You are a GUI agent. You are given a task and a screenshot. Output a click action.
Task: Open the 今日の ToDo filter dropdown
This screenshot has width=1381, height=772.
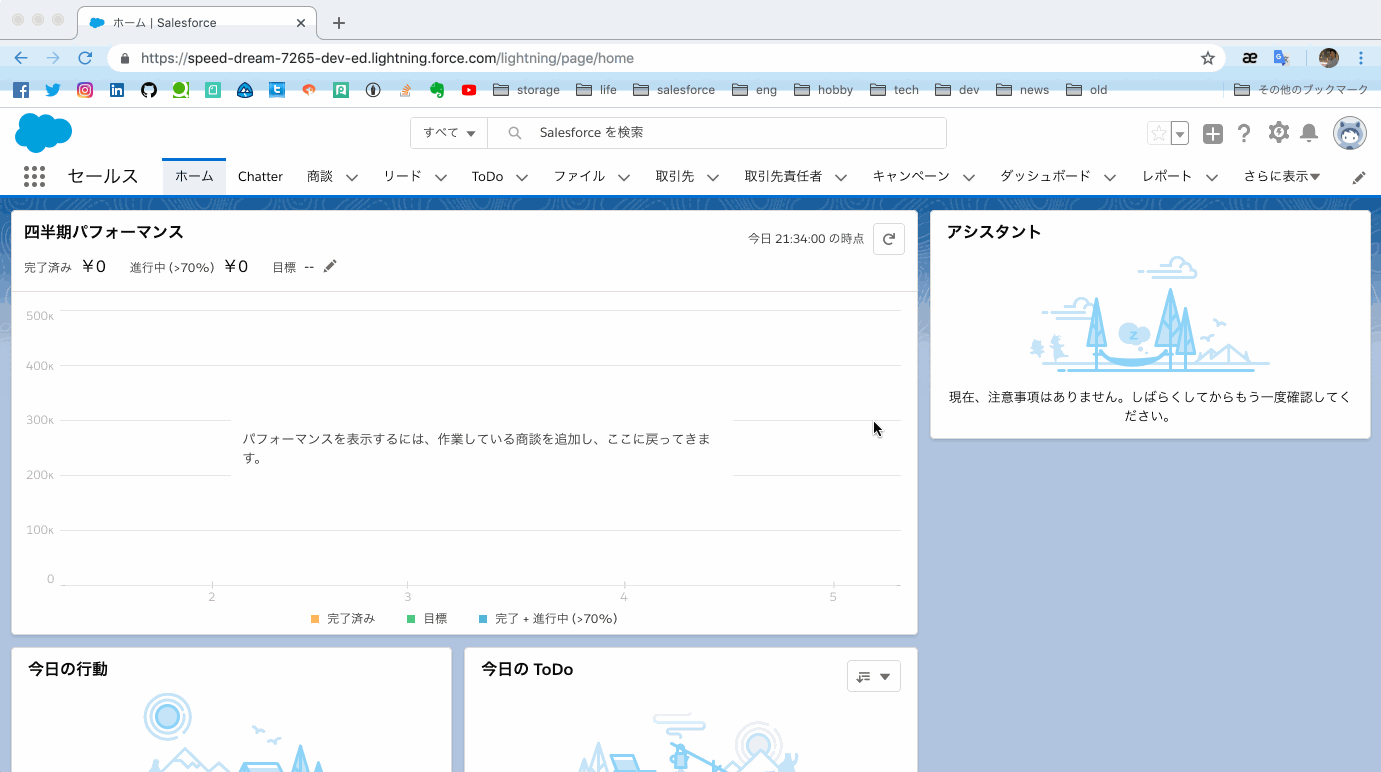click(873, 676)
